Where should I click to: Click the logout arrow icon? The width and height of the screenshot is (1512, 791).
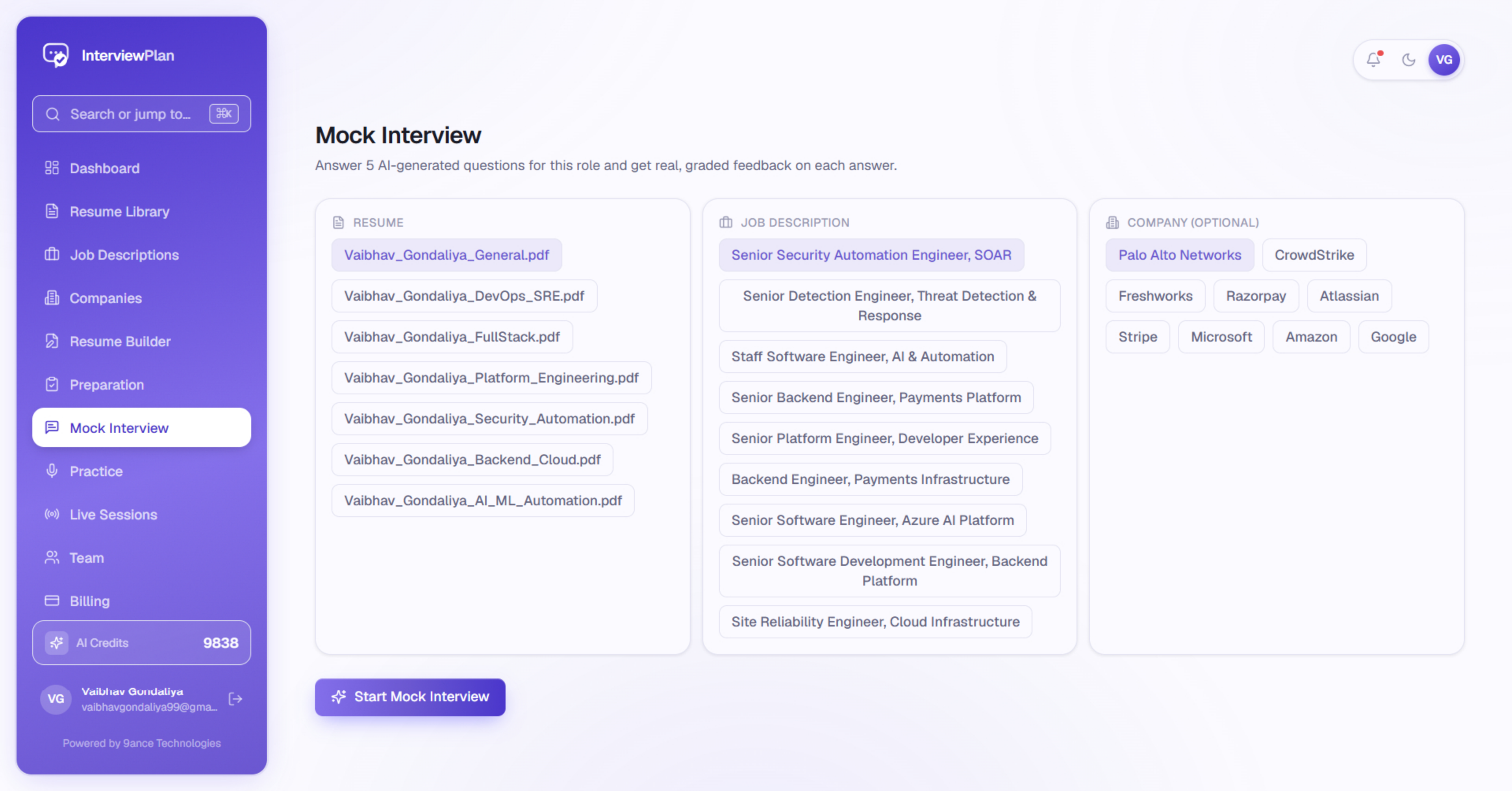click(235, 699)
